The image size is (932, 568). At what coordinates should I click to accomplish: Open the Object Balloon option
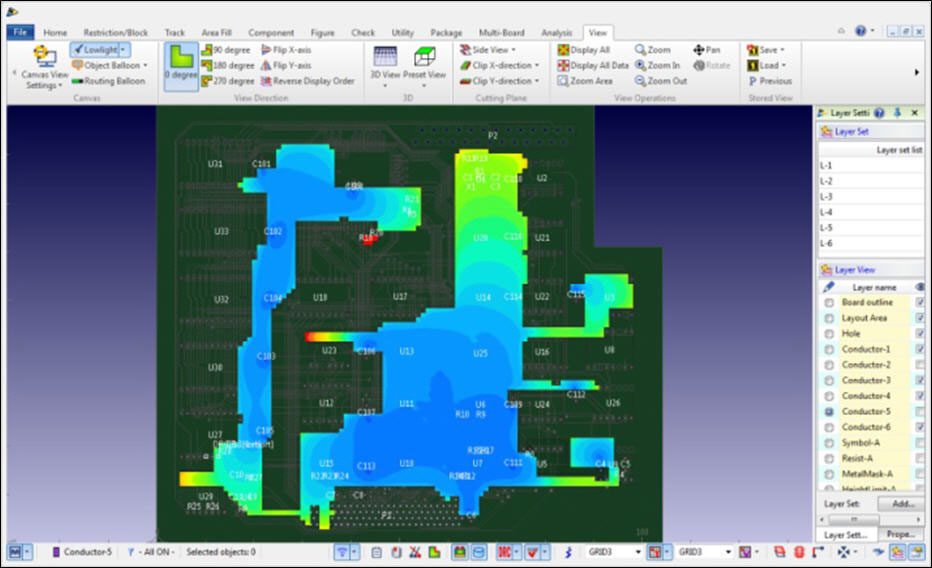[109, 65]
